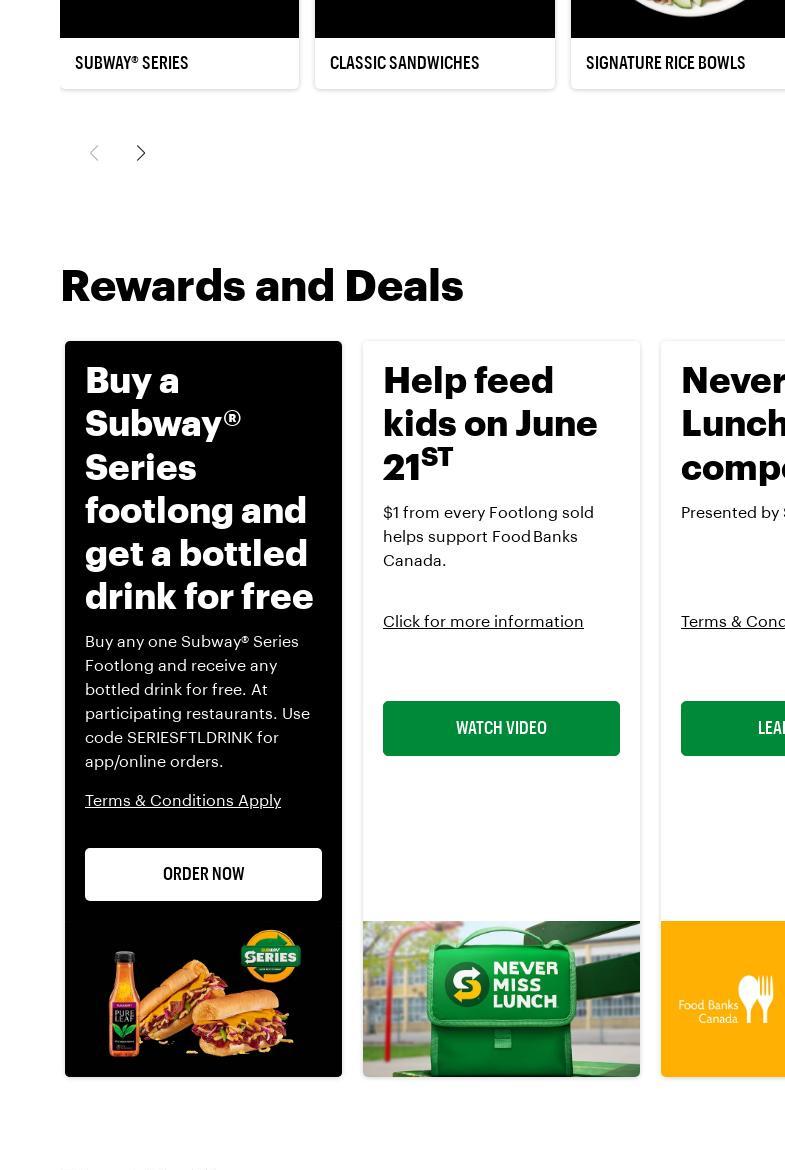Open the Terms link on the Never Miss Lunch card

(x=733, y=621)
